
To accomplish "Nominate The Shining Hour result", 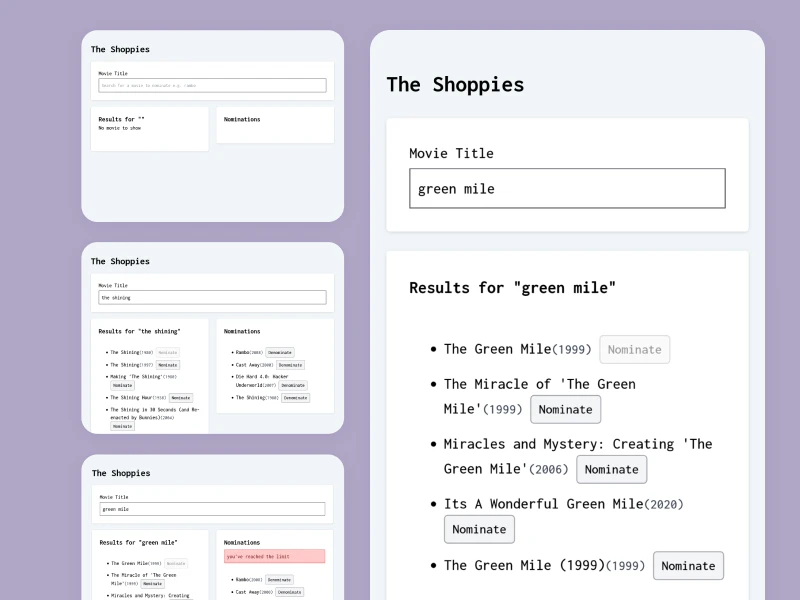I will pyautogui.click(x=181, y=397).
